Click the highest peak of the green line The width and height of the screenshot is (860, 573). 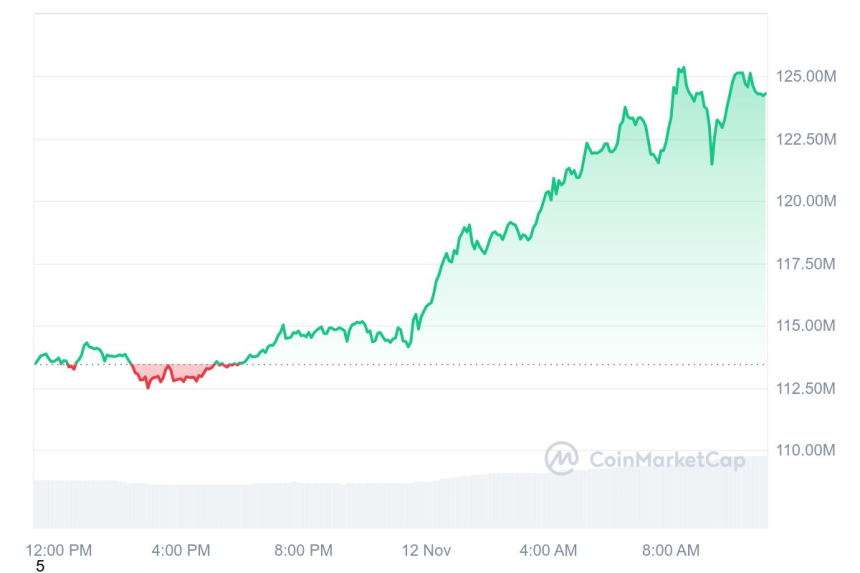(683, 68)
